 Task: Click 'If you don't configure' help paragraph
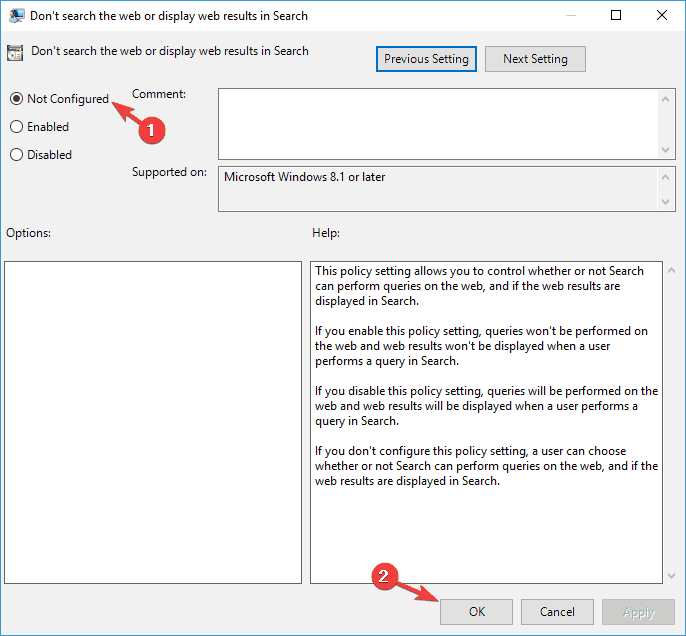click(486, 466)
